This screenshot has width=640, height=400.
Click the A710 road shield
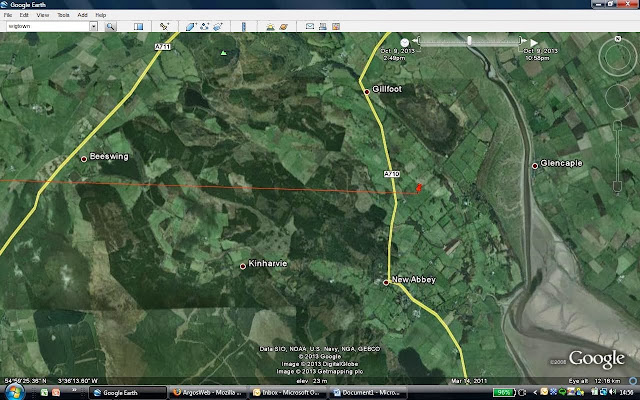click(x=392, y=174)
